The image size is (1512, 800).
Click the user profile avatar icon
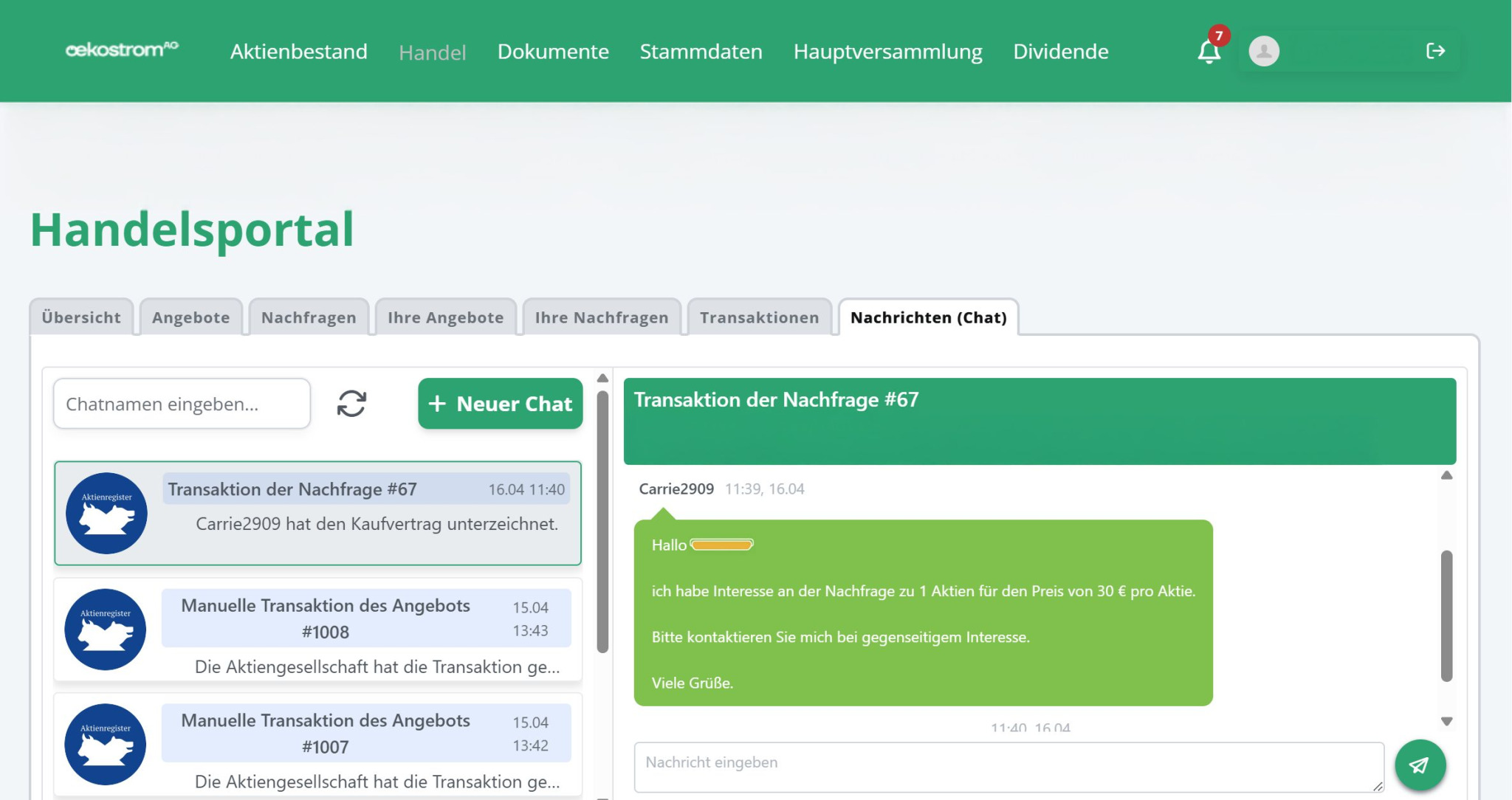1263,51
